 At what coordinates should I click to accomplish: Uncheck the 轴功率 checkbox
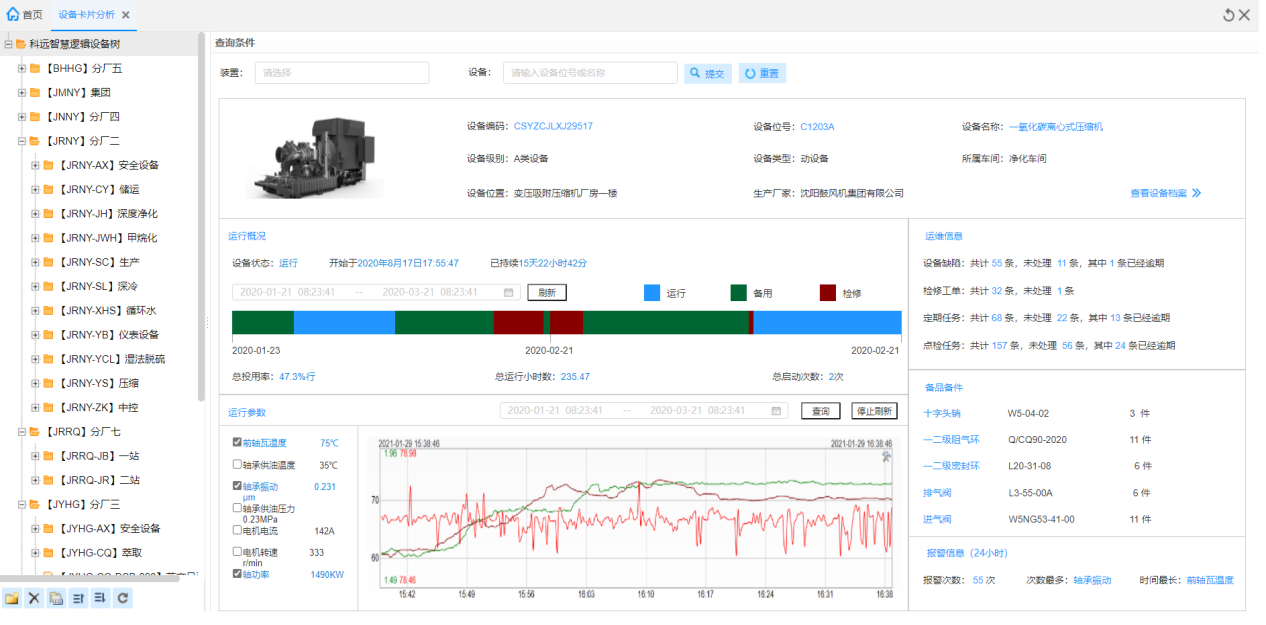point(237,574)
